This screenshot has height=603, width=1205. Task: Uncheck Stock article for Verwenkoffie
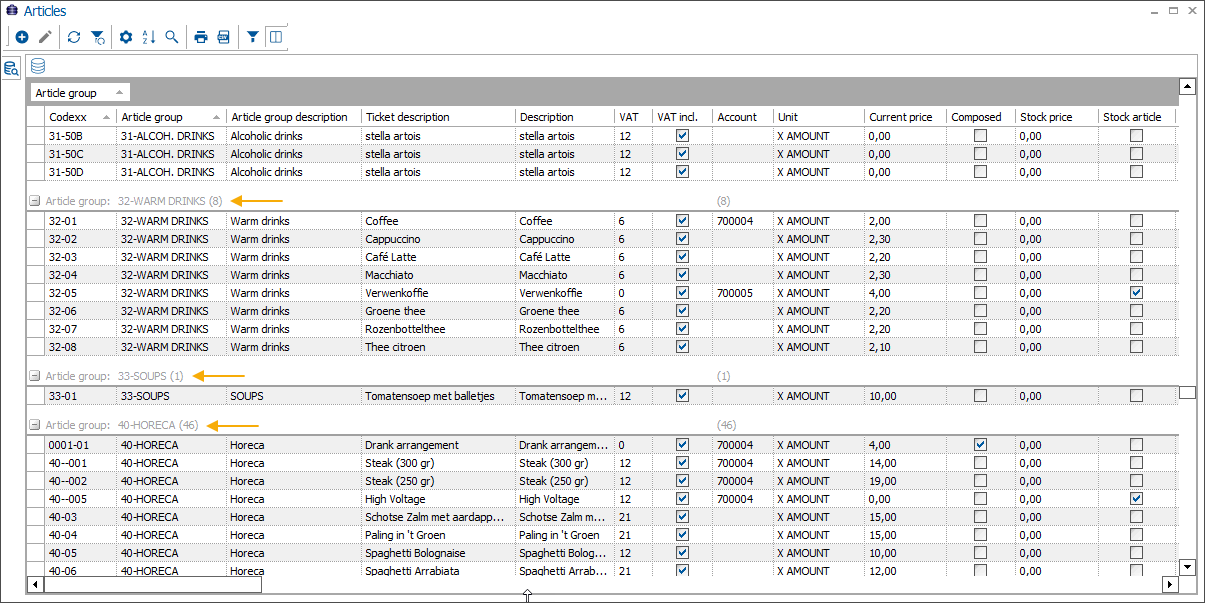[1136, 293]
